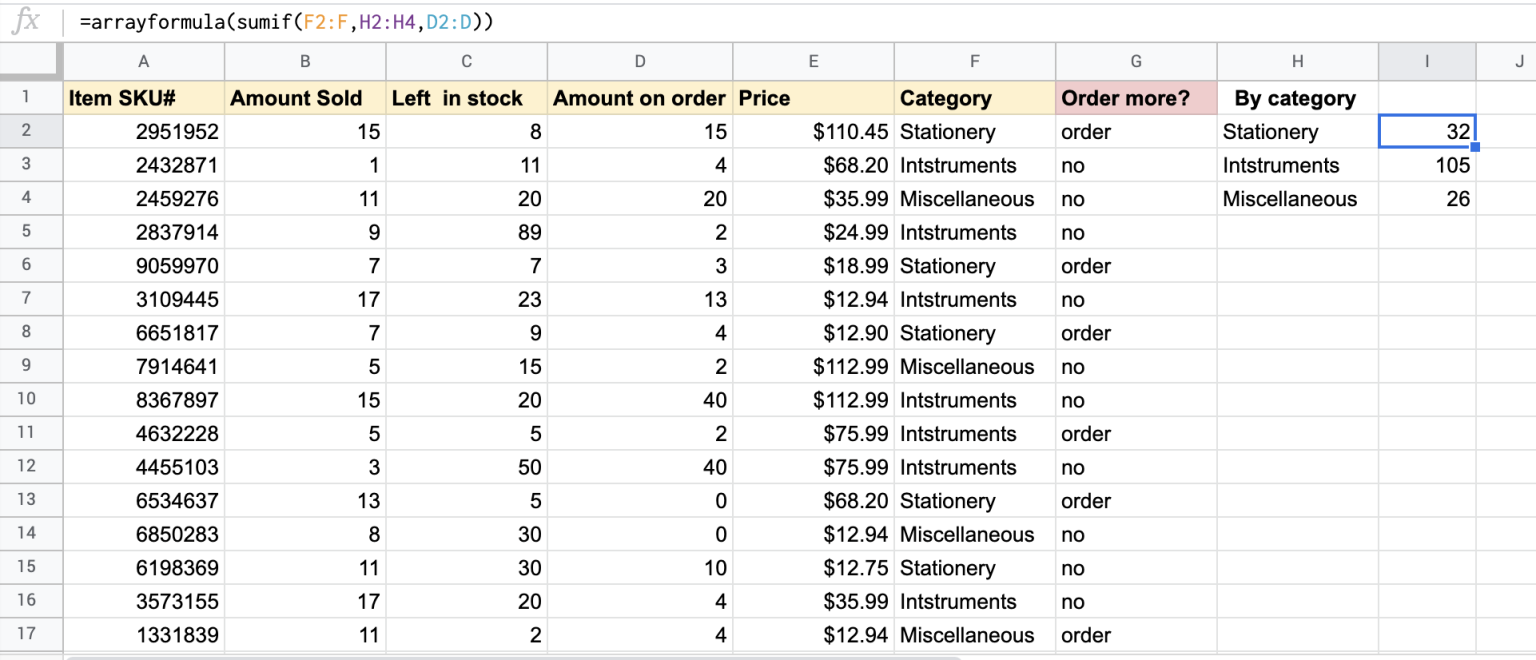The width and height of the screenshot is (1536, 660).
Task: Select the cell showing SKU 2951952
Action: (x=143, y=131)
